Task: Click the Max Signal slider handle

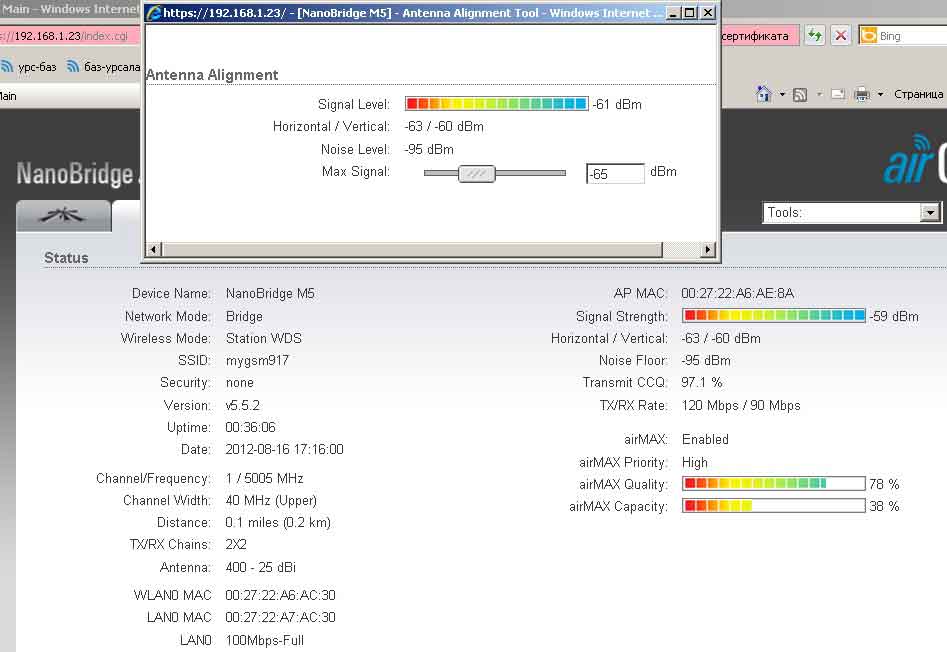Action: tap(477, 174)
